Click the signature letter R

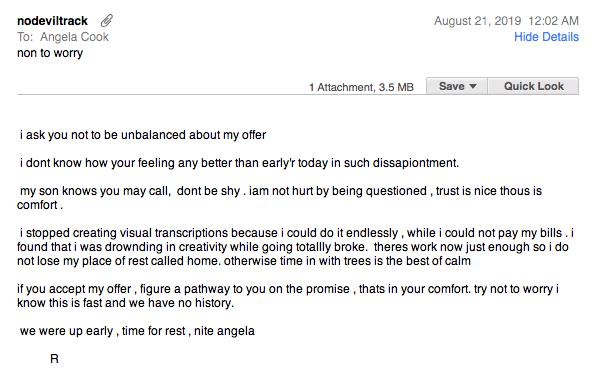point(54,359)
